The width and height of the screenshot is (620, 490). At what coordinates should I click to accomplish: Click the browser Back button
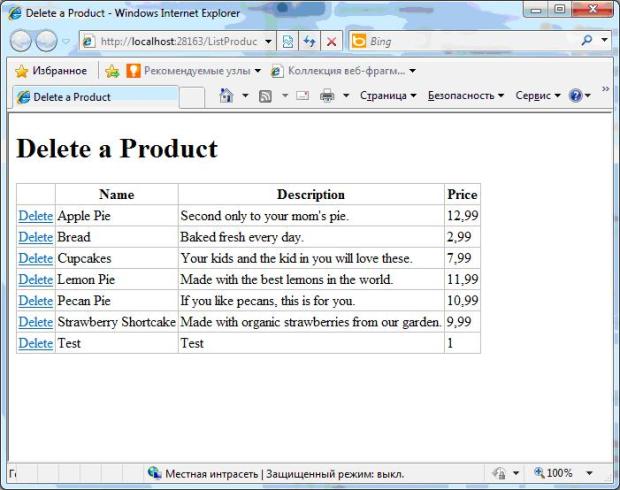pos(21,42)
